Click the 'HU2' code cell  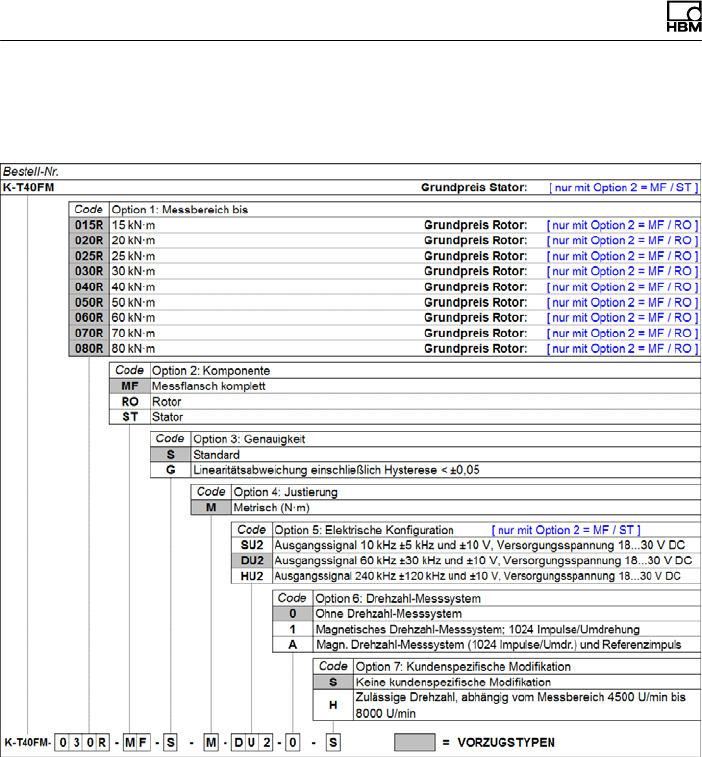pyautogui.click(x=252, y=576)
